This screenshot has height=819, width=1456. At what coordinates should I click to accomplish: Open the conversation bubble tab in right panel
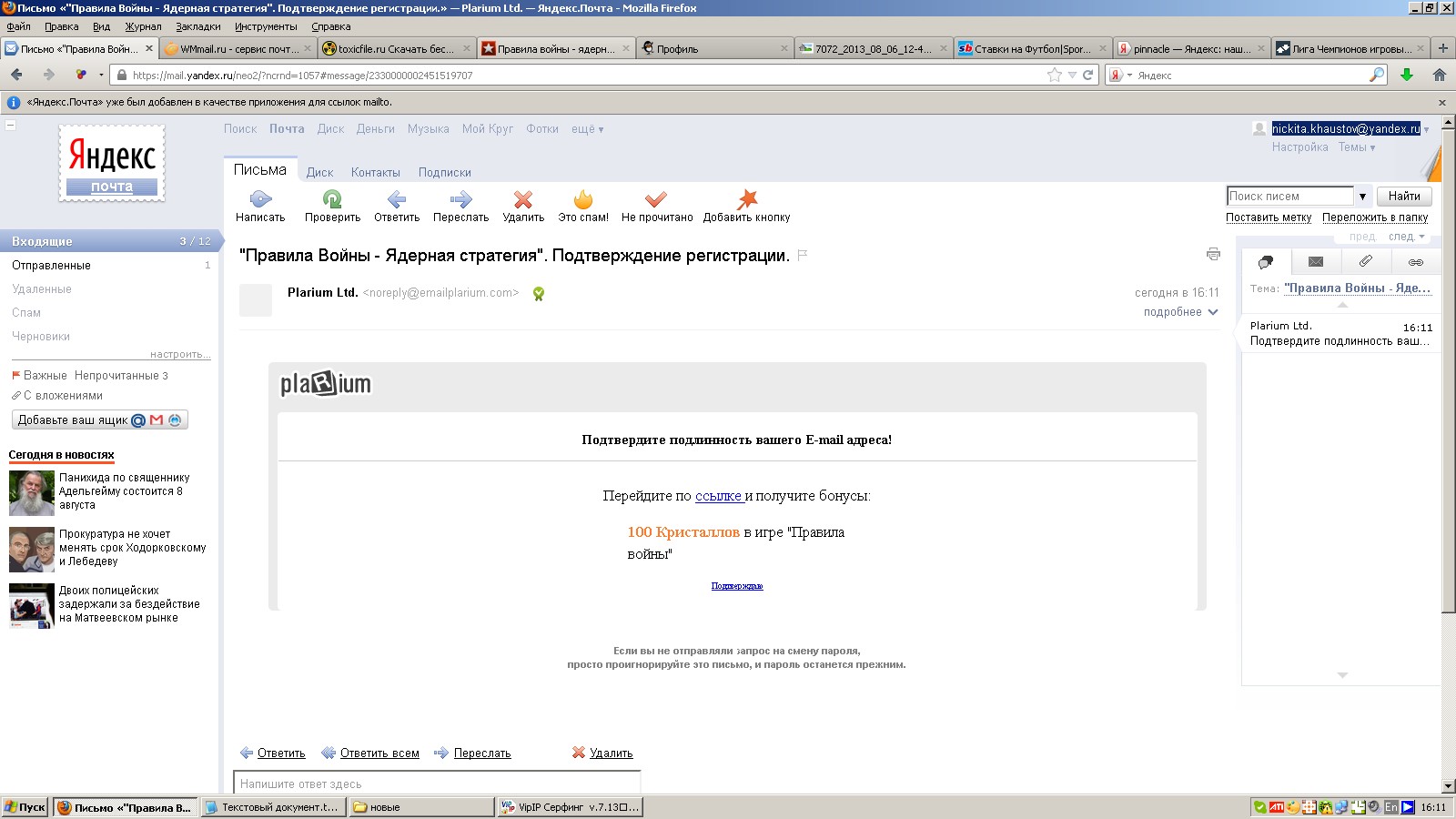pyautogui.click(x=1266, y=262)
